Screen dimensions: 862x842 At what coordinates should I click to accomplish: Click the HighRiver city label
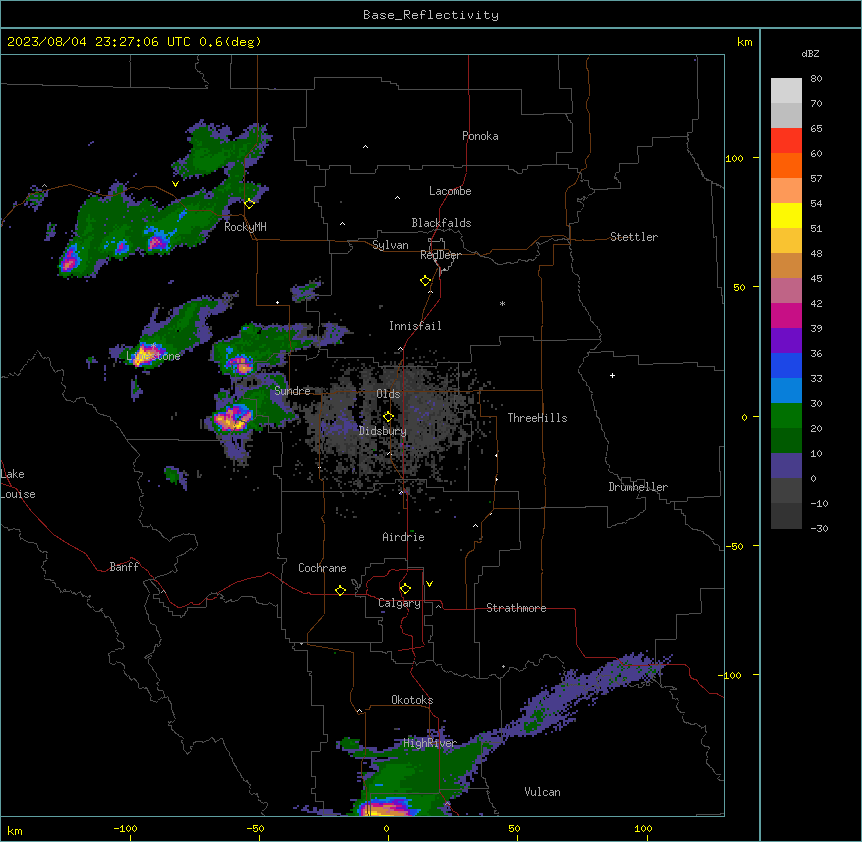coord(430,743)
